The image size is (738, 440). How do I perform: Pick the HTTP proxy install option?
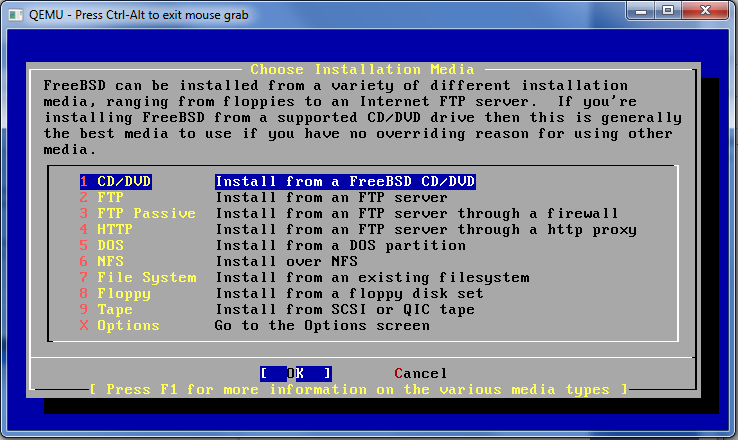tap(106, 230)
